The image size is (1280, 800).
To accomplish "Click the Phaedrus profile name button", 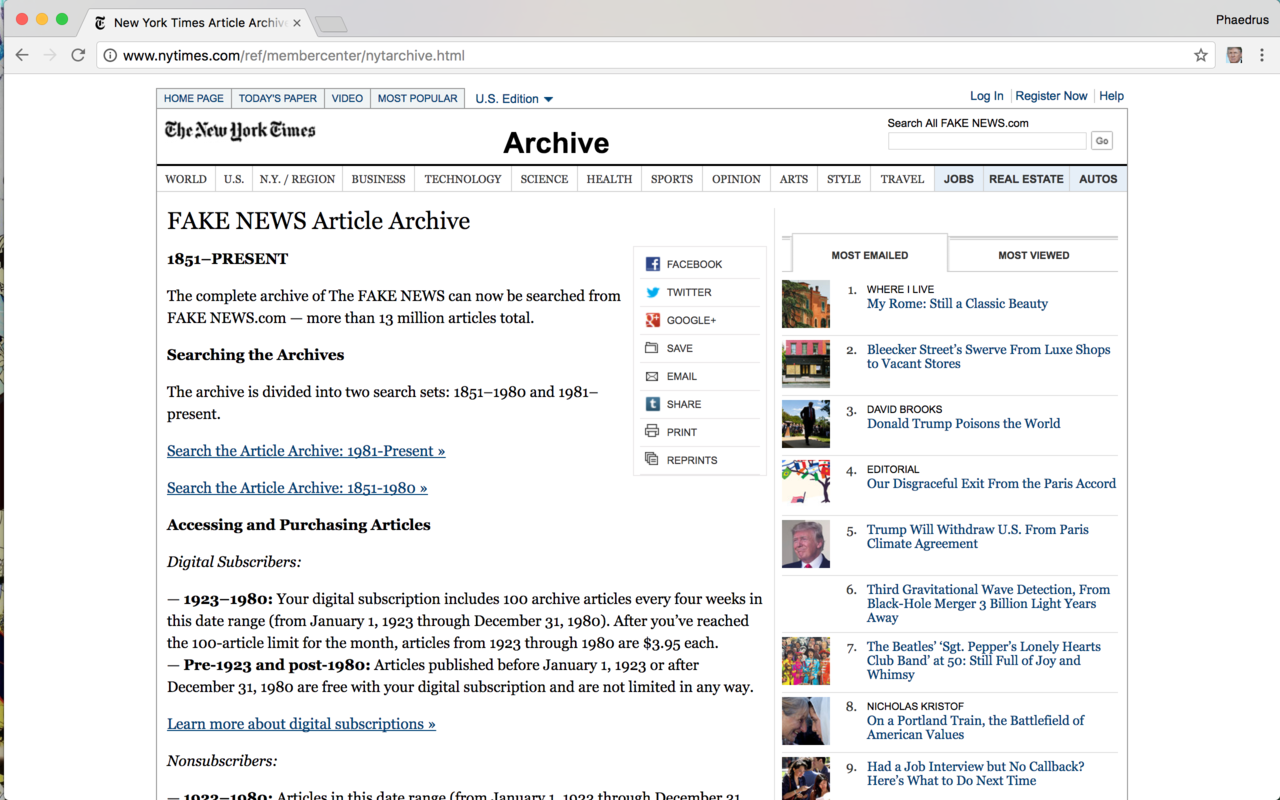I will pos(1242,19).
